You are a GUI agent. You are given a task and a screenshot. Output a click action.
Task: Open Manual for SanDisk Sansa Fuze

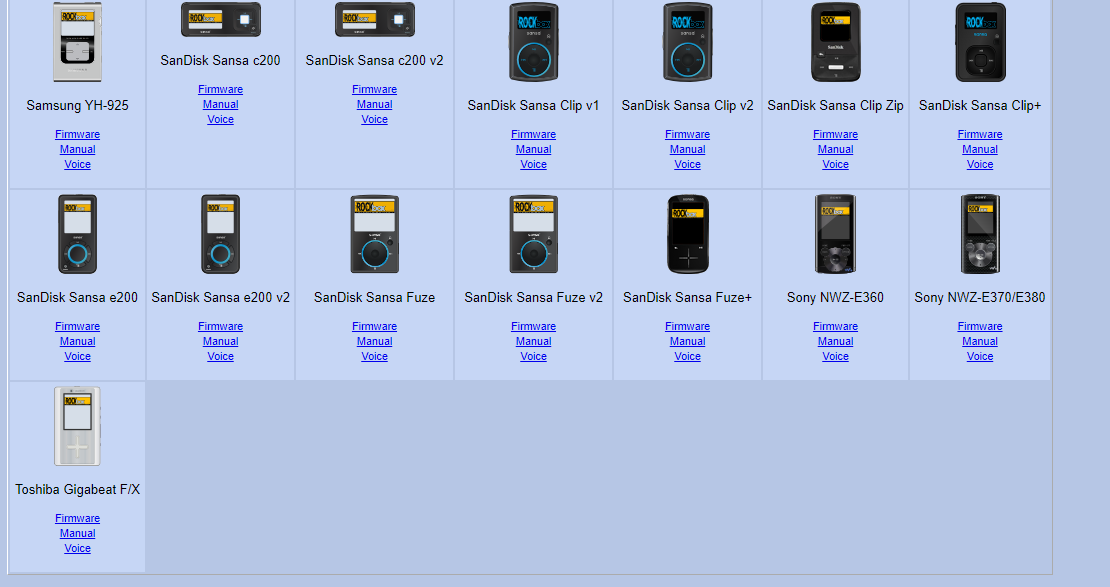[374, 341]
